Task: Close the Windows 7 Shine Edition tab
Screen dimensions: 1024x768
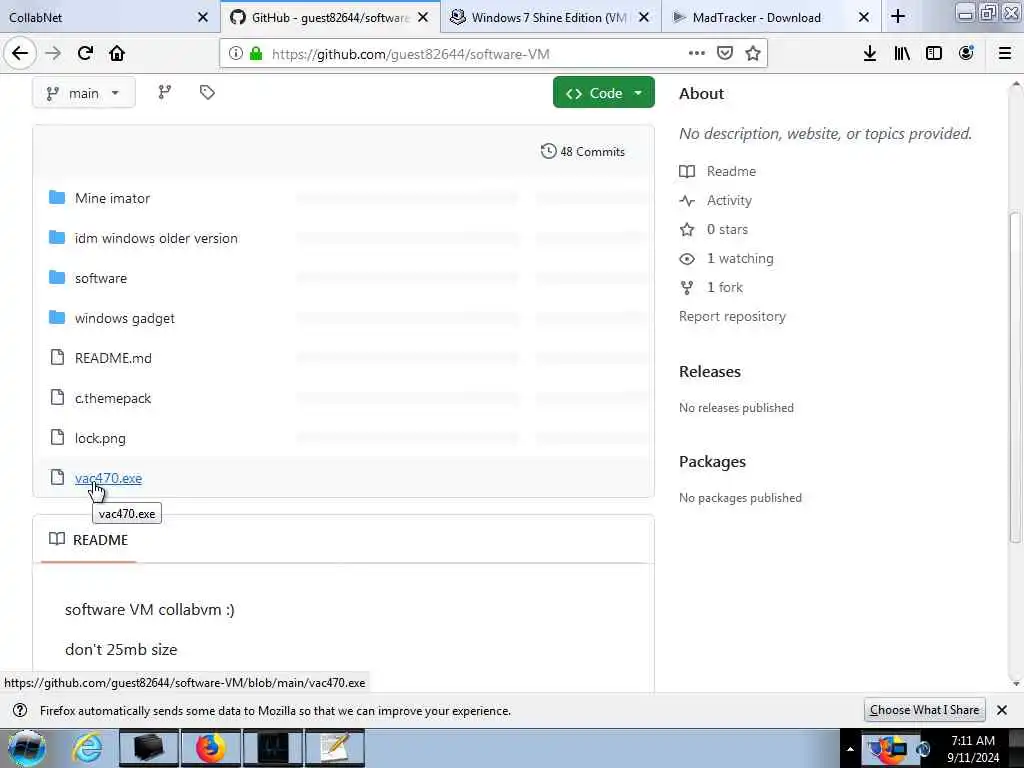Action: coord(644,18)
